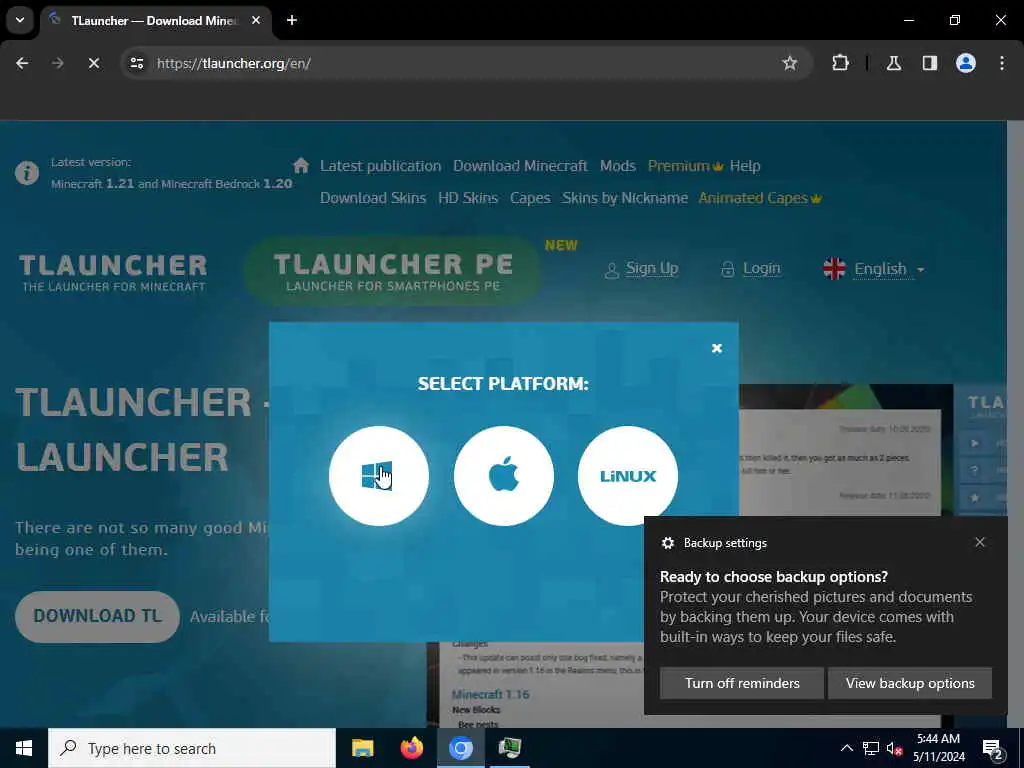Choose the Windows platform icon

pos(379,476)
